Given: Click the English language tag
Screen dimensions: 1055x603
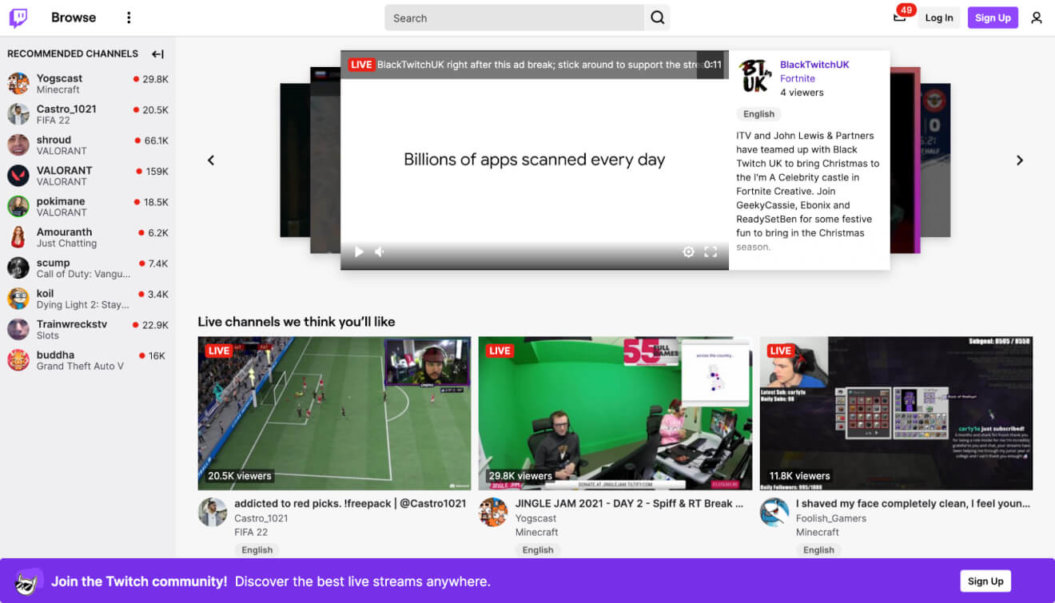Looking at the screenshot, I should point(758,113).
